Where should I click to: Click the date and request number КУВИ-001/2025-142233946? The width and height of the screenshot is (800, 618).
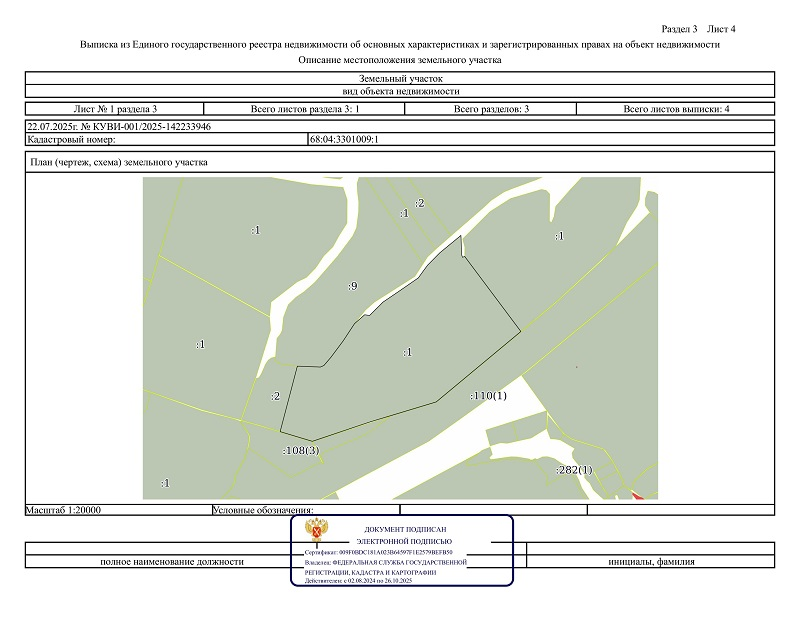(118, 127)
